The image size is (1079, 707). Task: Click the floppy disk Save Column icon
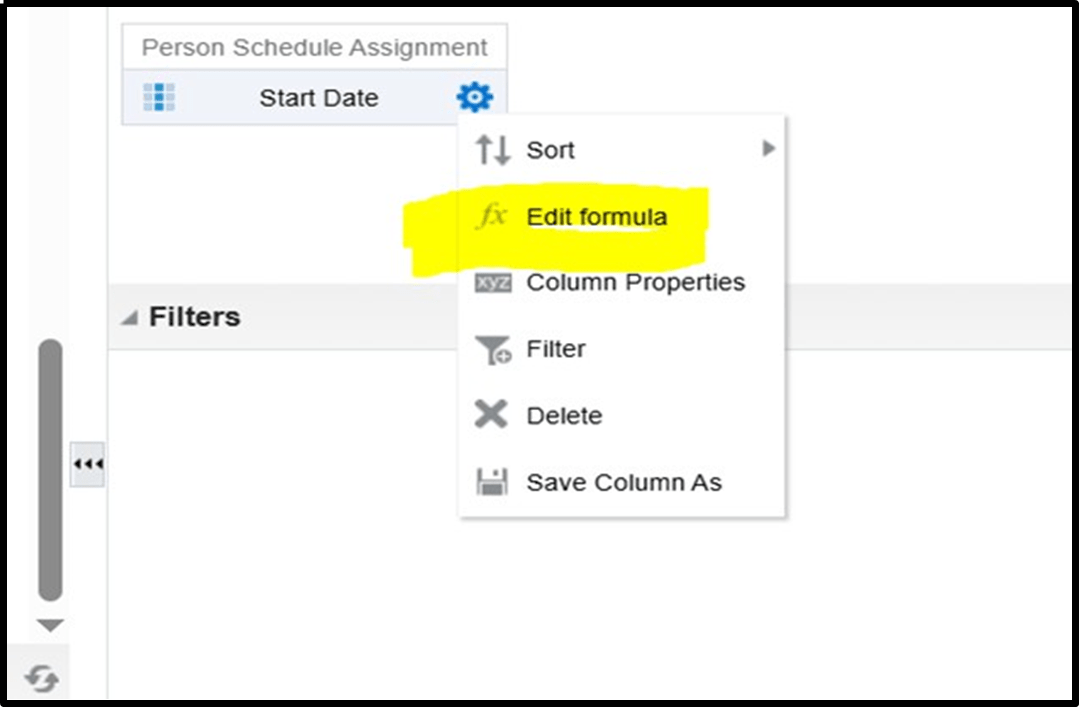pyautogui.click(x=492, y=481)
